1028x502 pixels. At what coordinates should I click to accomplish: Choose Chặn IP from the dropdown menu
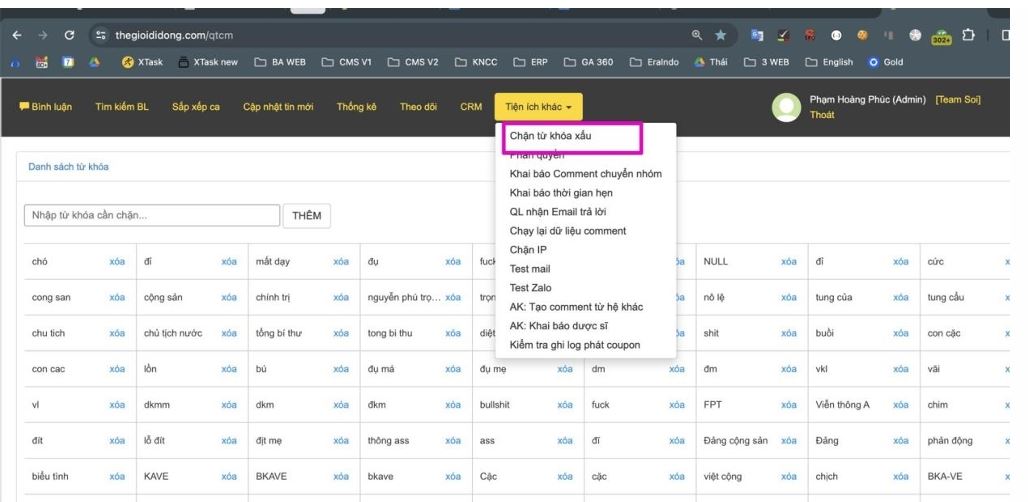click(535, 250)
